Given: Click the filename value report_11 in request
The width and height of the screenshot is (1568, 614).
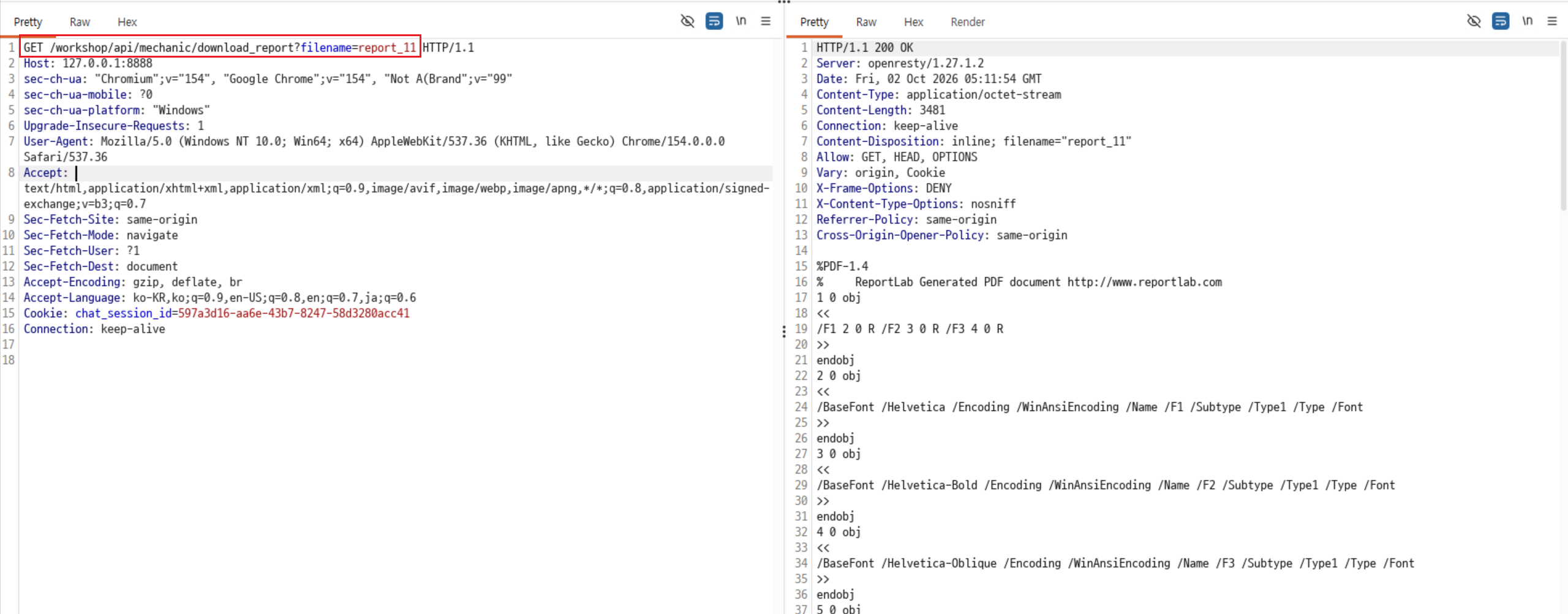Looking at the screenshot, I should (x=387, y=48).
